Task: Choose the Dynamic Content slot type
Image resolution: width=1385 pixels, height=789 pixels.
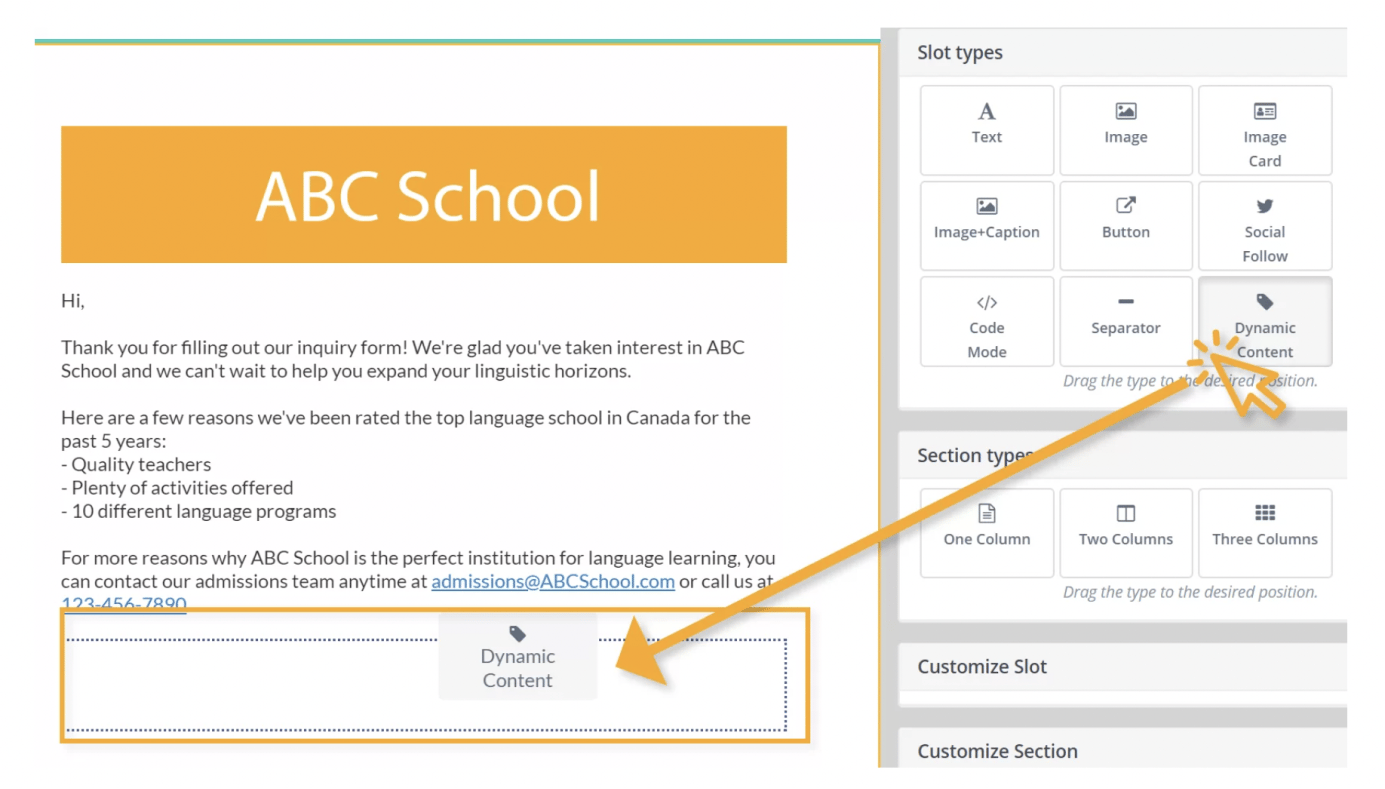Action: click(x=1265, y=322)
